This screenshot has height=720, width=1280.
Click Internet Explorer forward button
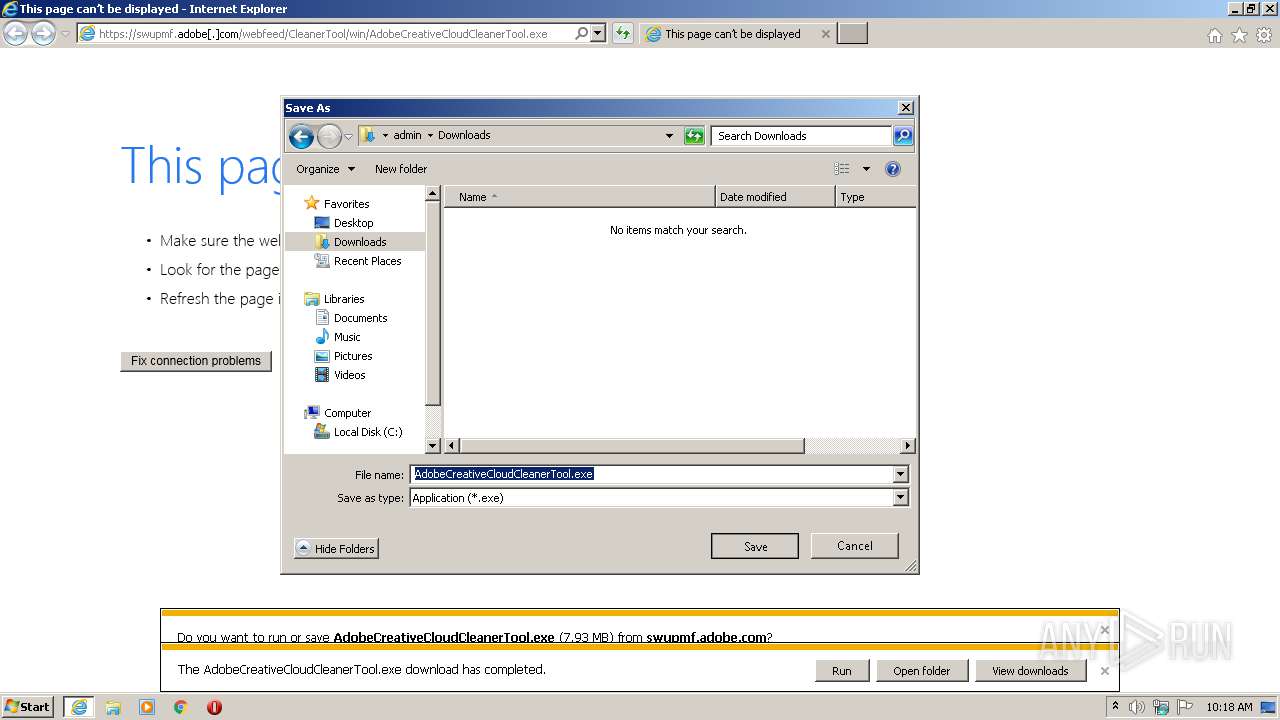[x=43, y=34]
